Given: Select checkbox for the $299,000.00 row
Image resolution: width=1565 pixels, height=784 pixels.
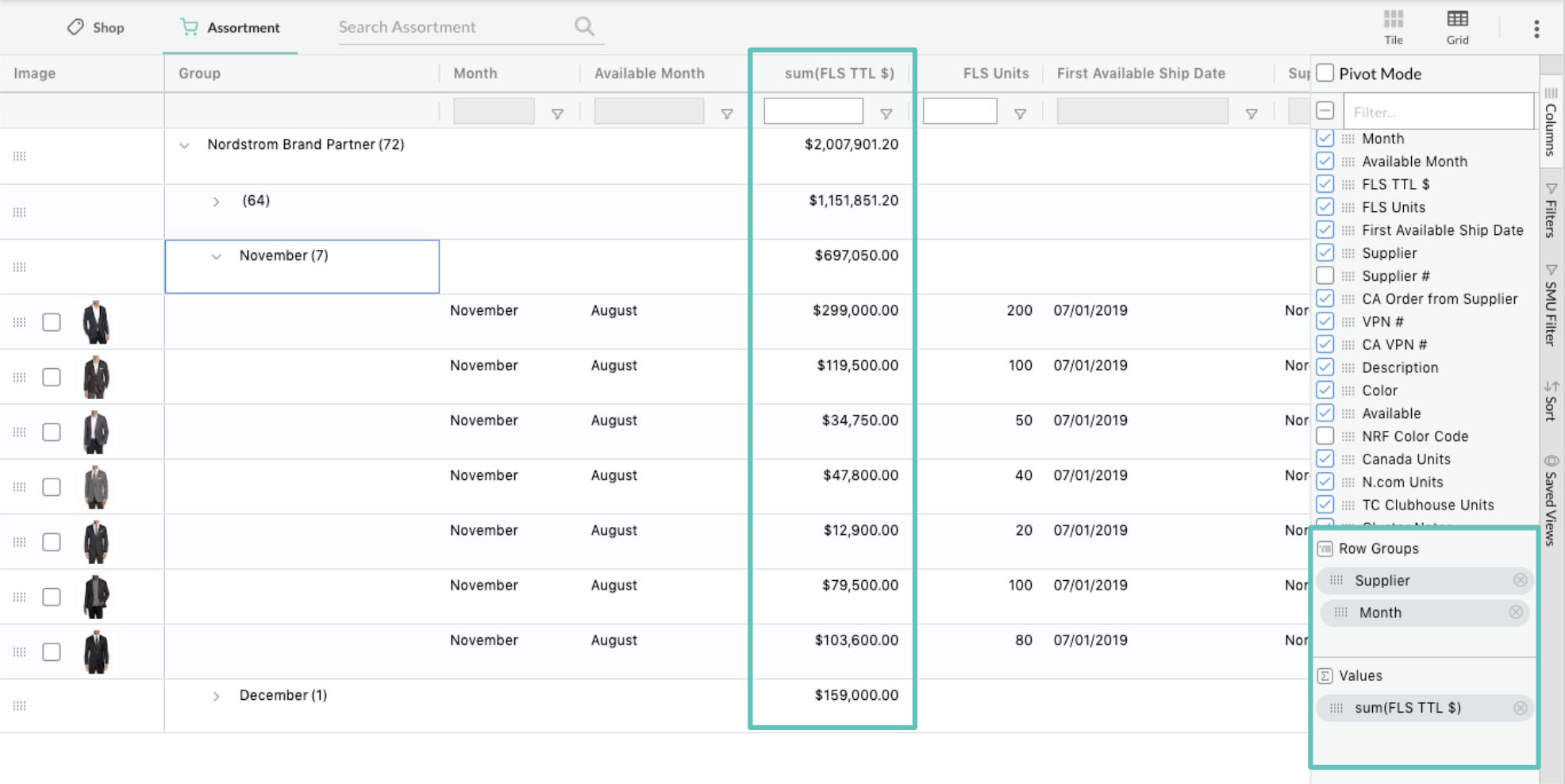Looking at the screenshot, I should coord(52,322).
